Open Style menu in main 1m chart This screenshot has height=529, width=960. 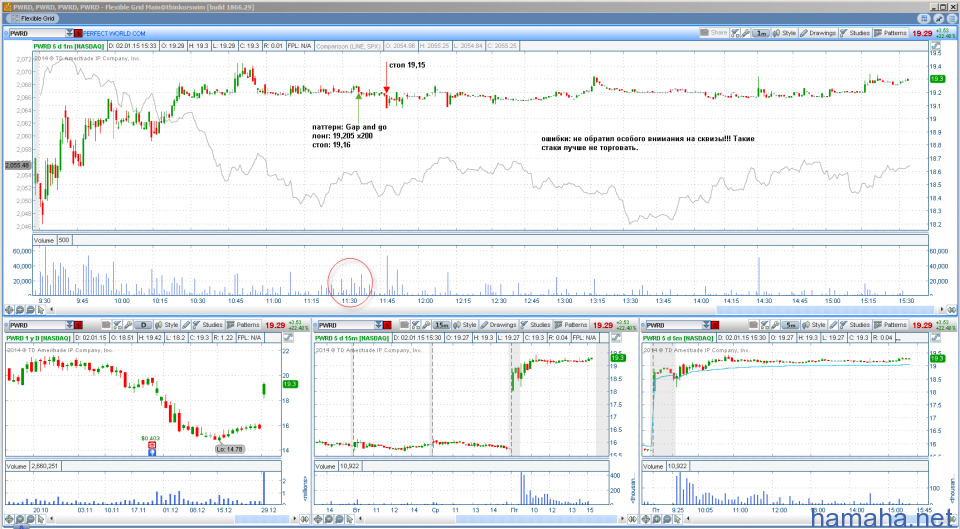[784, 33]
